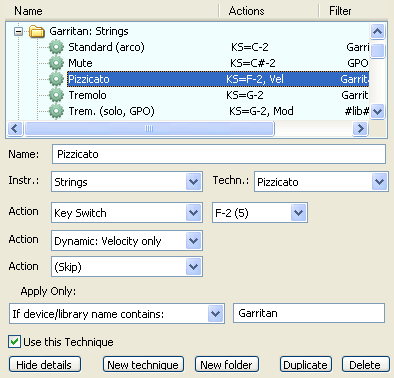Viewport: 394px width, 378px height.
Task: Uncheck Use this Technique
Action: point(14,342)
